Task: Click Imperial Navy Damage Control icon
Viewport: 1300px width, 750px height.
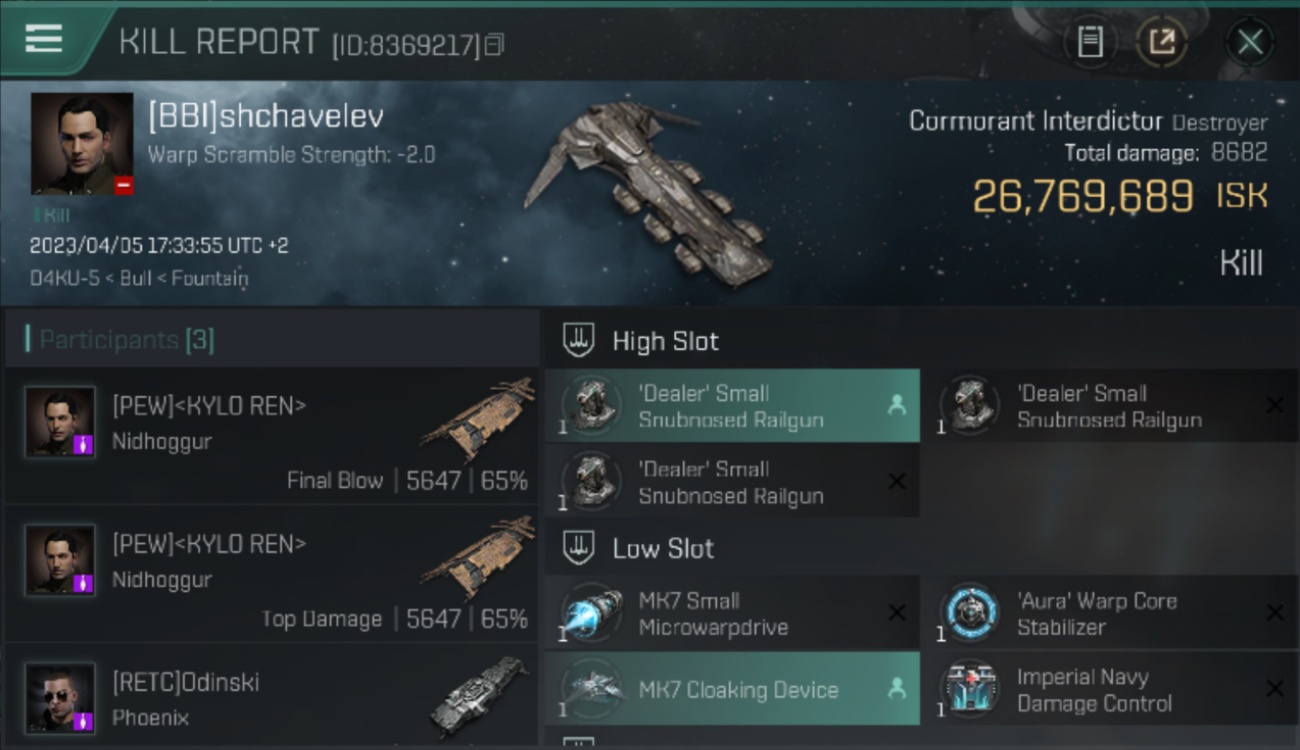Action: 969,688
